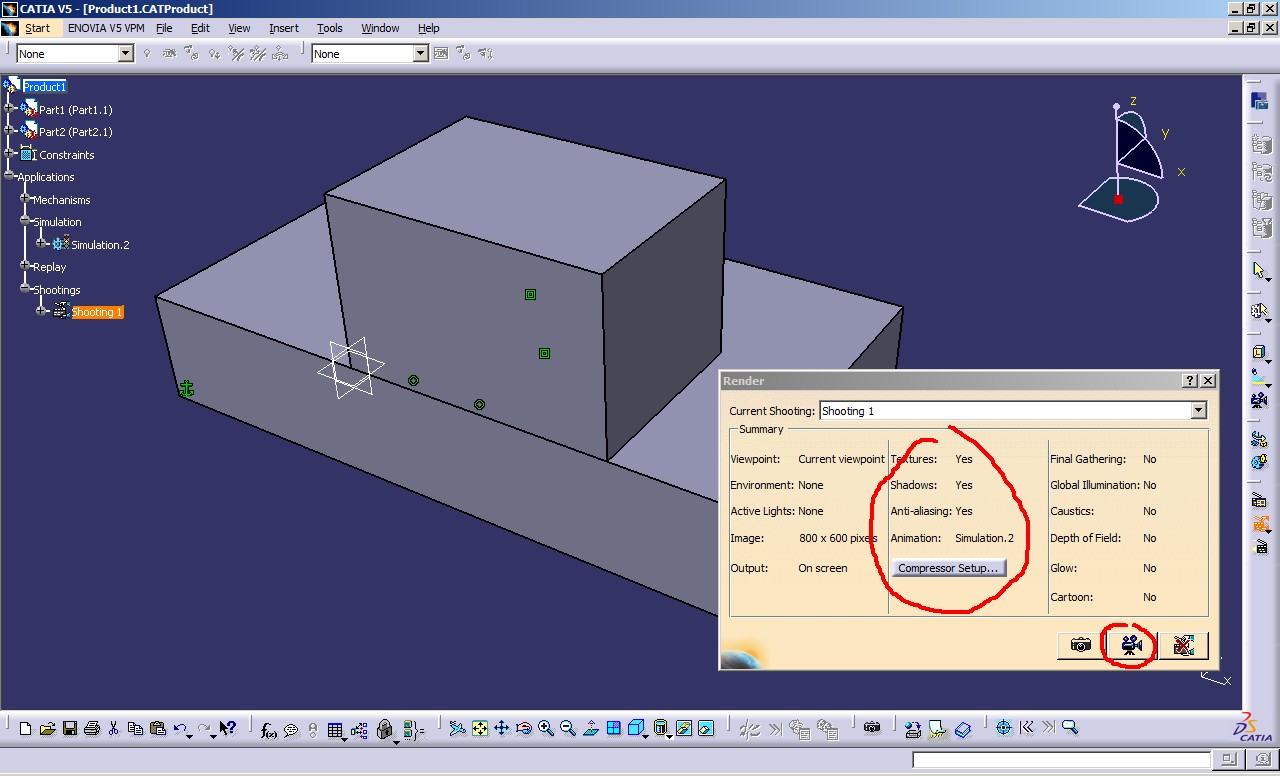Click the Open file folder icon
Image resolution: width=1280 pixels, height=776 pixels.
[47, 729]
